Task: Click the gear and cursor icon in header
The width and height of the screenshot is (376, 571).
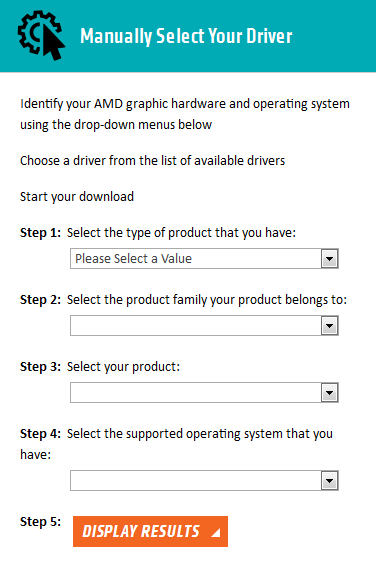Action: (41, 35)
